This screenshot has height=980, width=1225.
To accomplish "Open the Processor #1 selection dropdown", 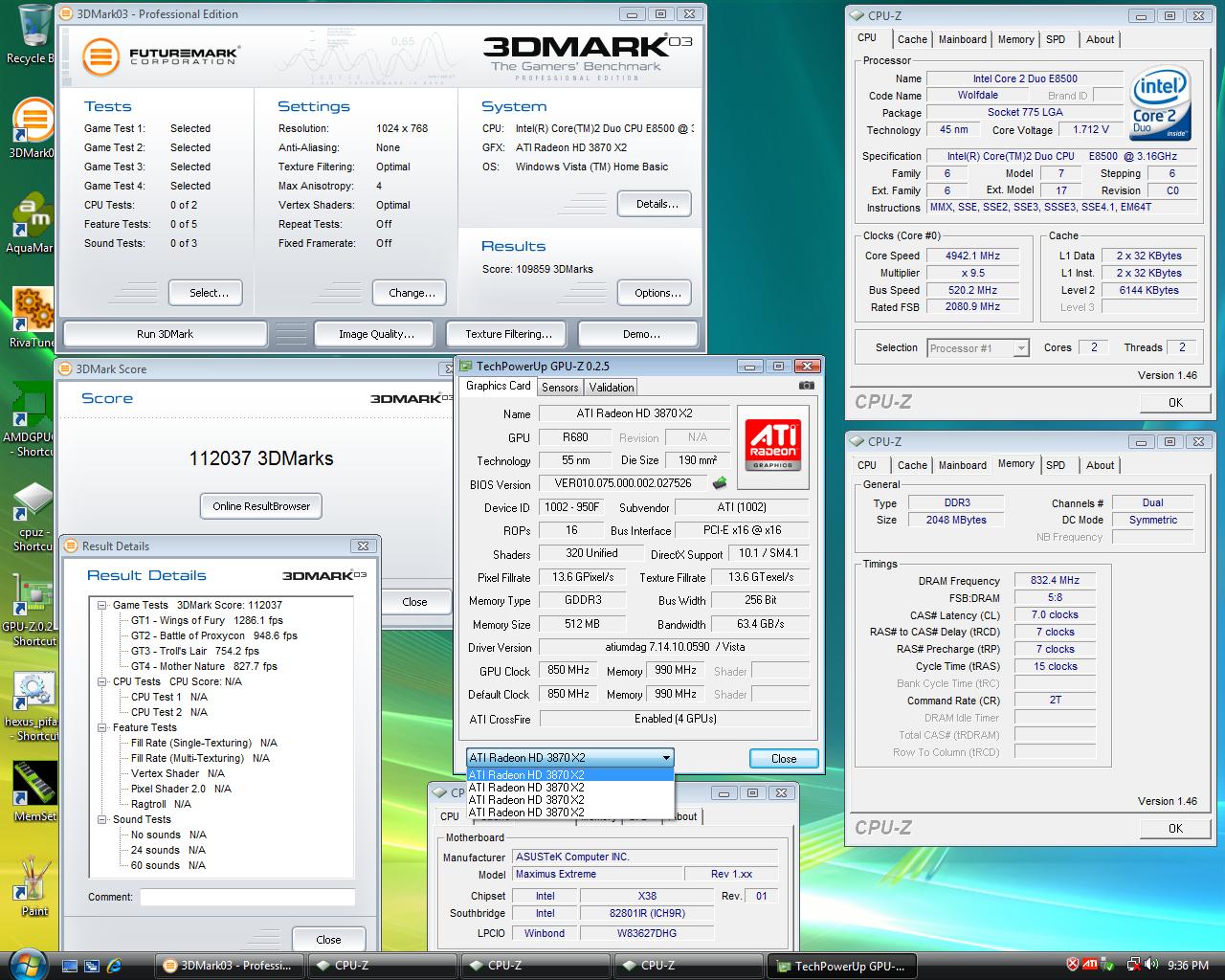I will (978, 348).
